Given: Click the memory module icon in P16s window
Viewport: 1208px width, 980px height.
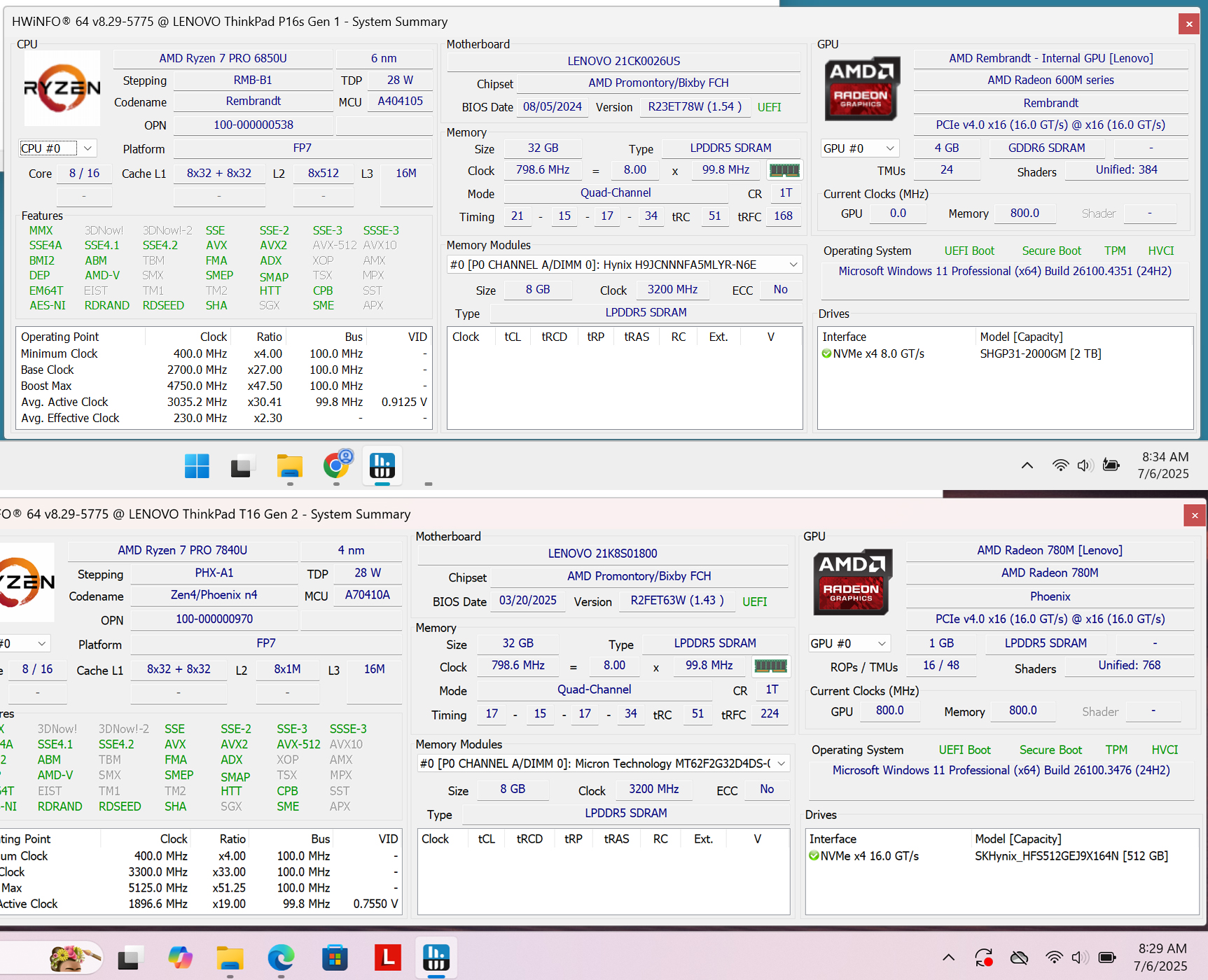Looking at the screenshot, I should click(x=784, y=170).
